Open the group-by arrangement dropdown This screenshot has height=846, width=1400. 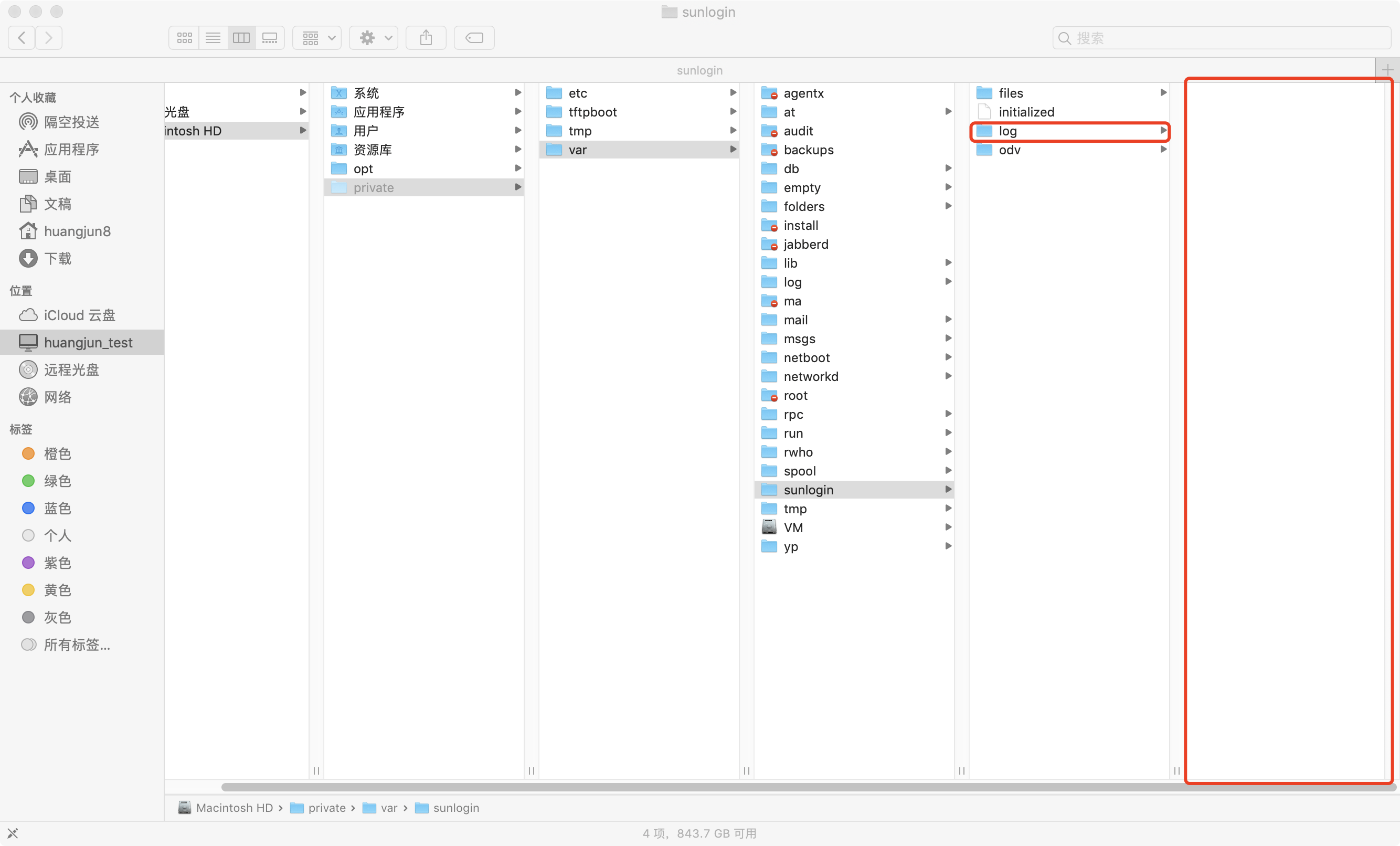[317, 38]
